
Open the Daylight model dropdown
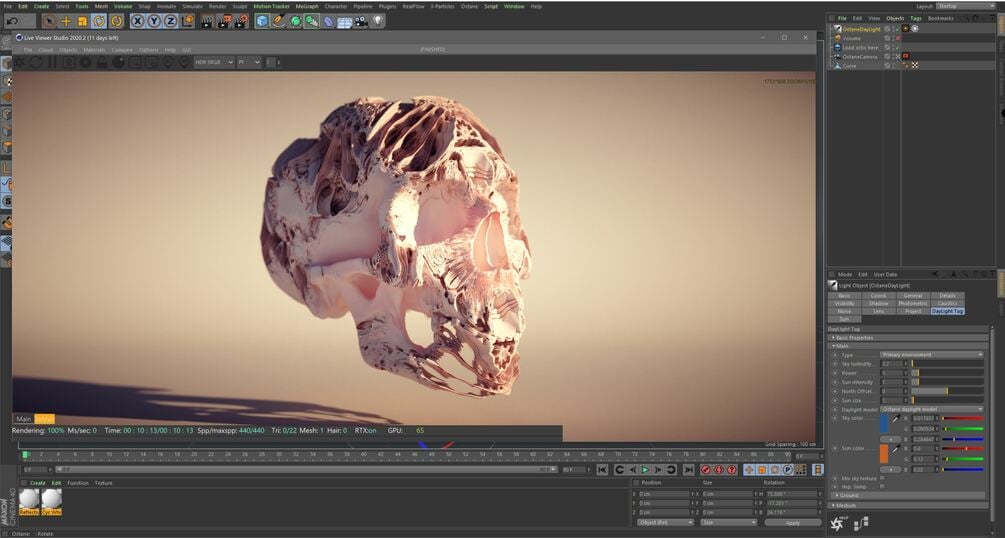tap(931, 409)
